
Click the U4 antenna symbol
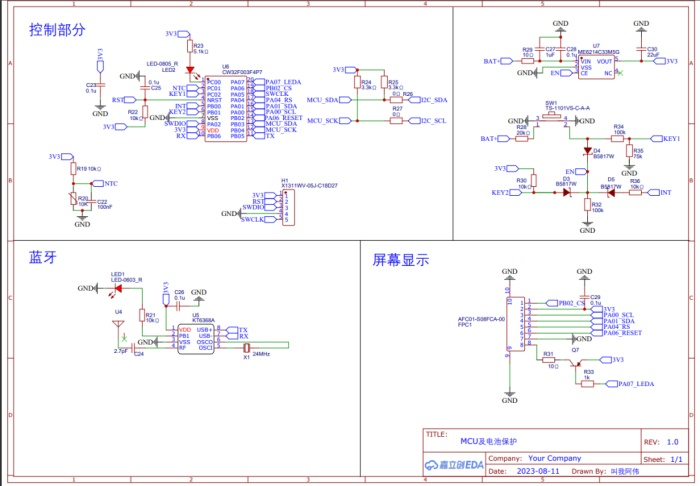click(x=119, y=327)
